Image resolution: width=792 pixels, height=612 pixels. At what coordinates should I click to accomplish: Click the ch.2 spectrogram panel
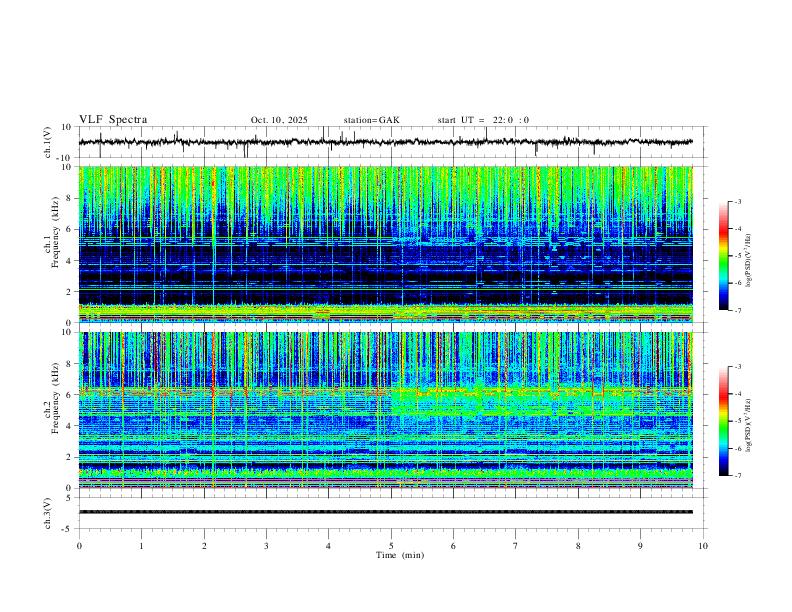[385, 410]
